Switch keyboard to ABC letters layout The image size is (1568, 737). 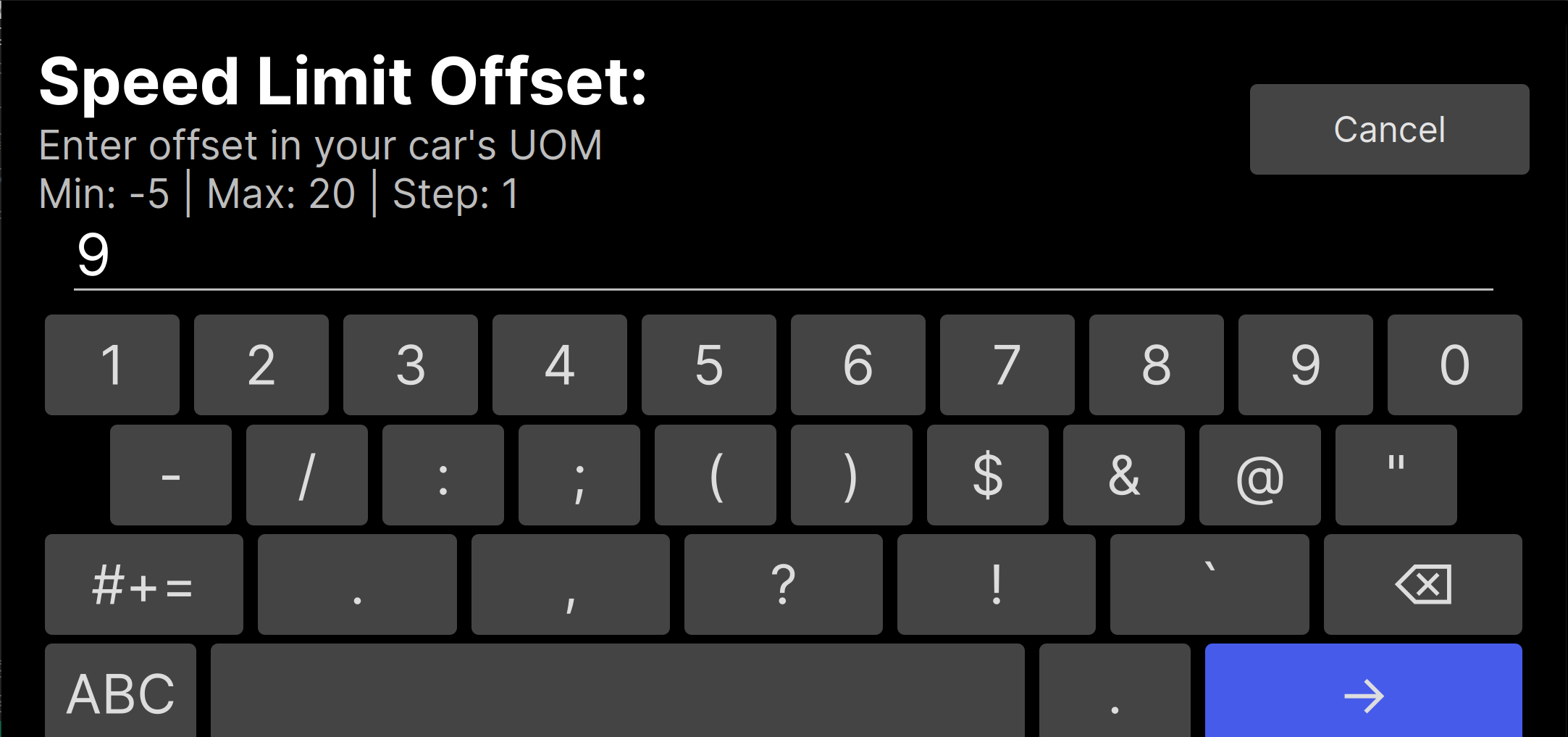click(x=120, y=692)
